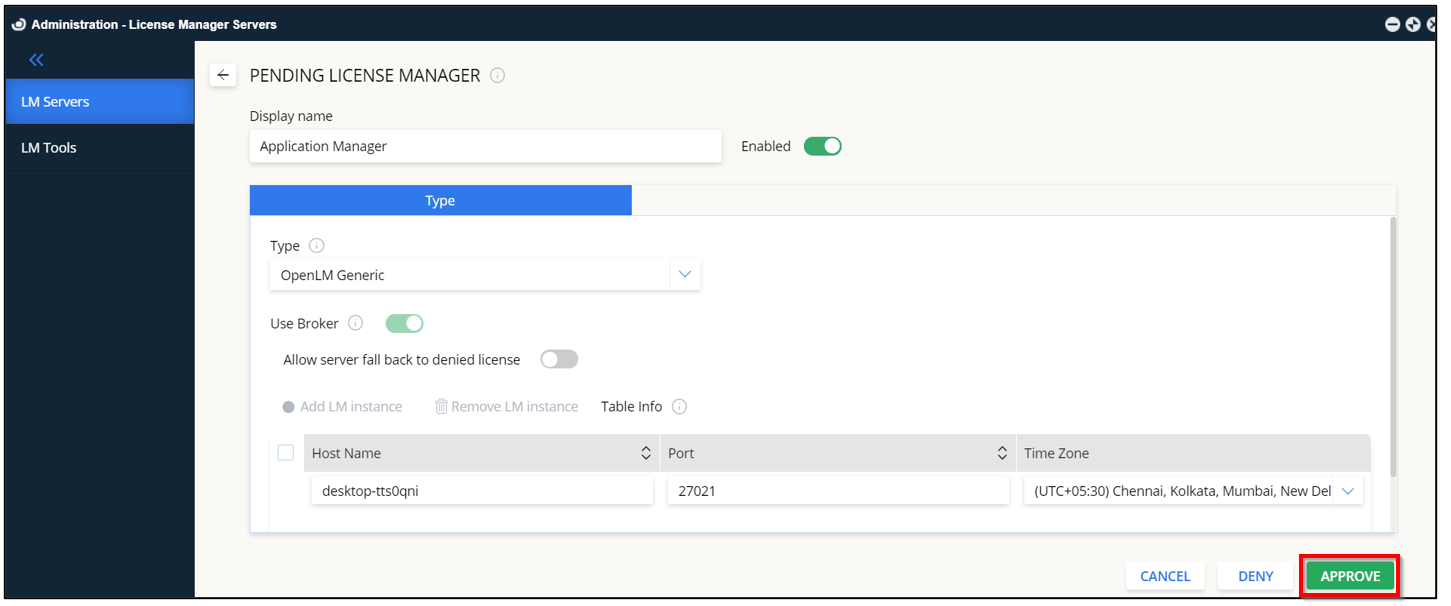Open the Type dropdown showing OpenLM Generic
1451x606 pixels.
[685, 275]
